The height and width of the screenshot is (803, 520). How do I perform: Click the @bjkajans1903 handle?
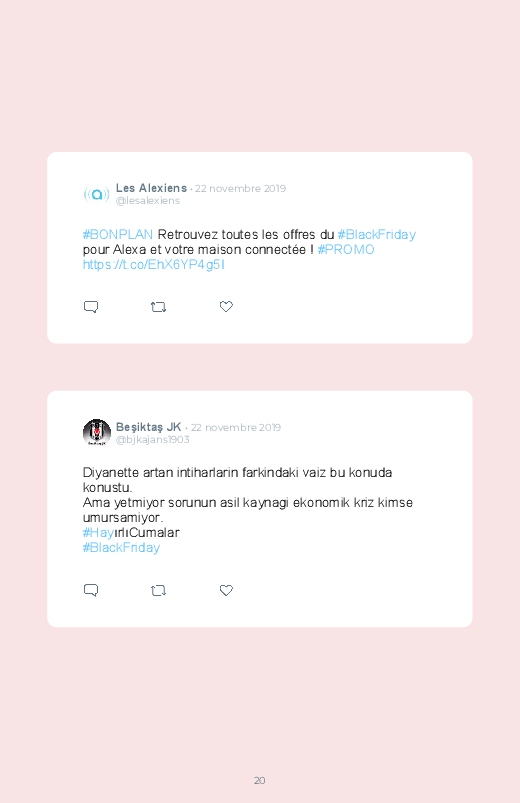(x=153, y=439)
